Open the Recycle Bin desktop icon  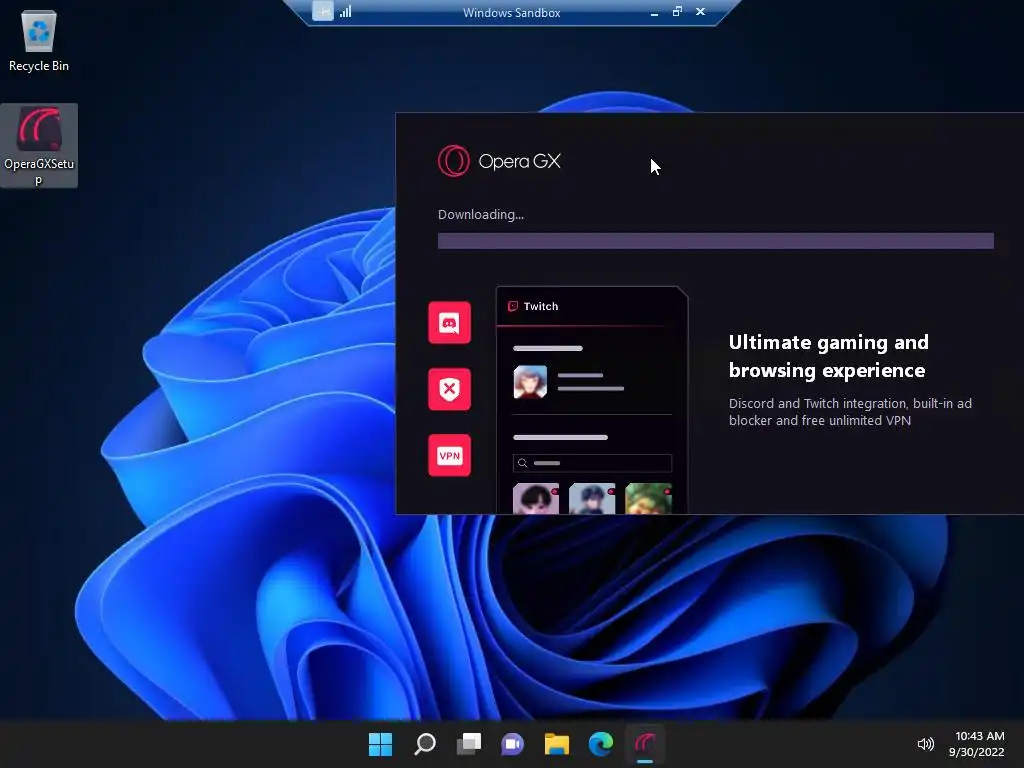click(x=39, y=40)
